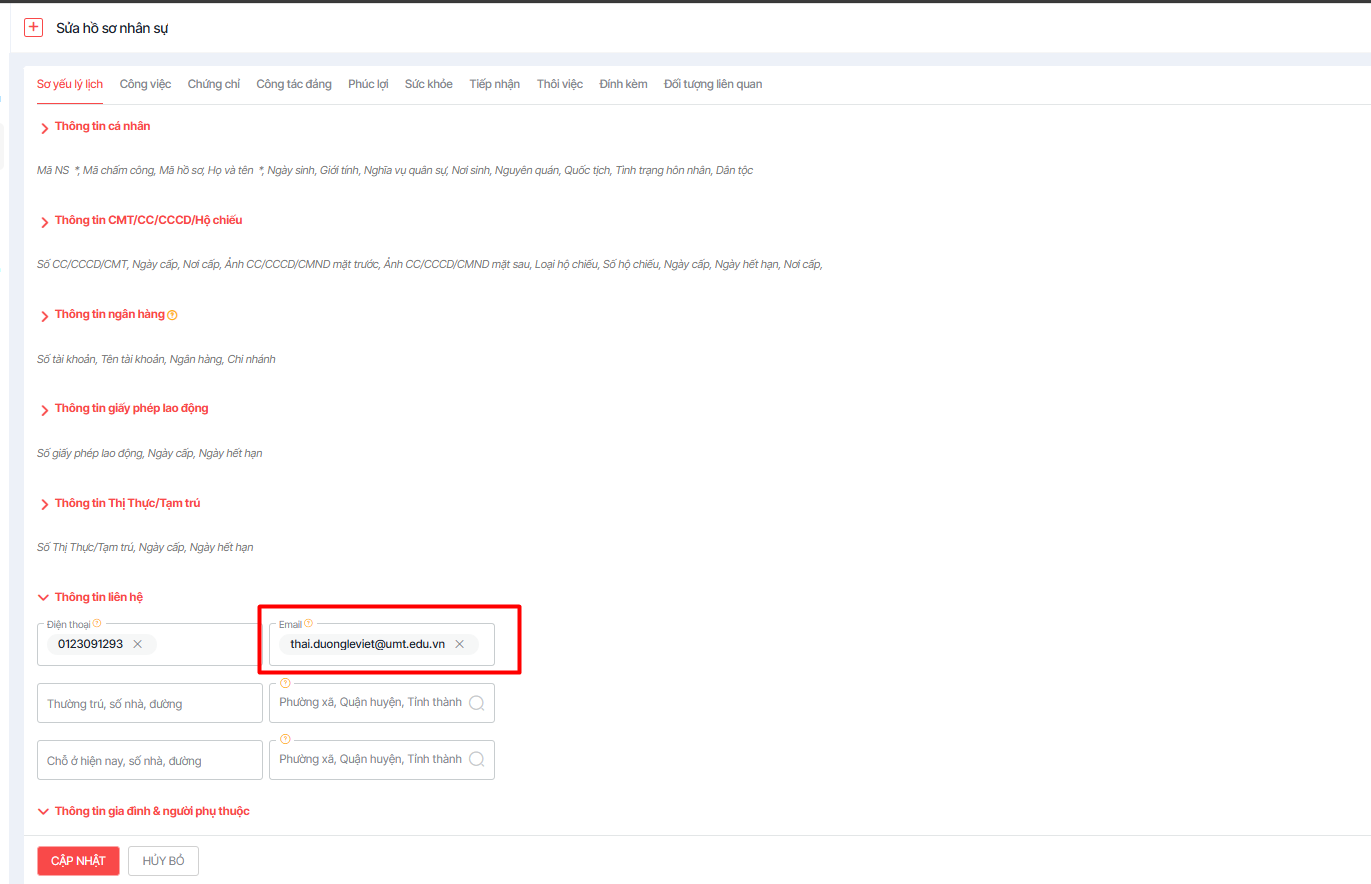Open the Chứng chỉ tab
This screenshot has width=1371, height=884.
coord(213,84)
